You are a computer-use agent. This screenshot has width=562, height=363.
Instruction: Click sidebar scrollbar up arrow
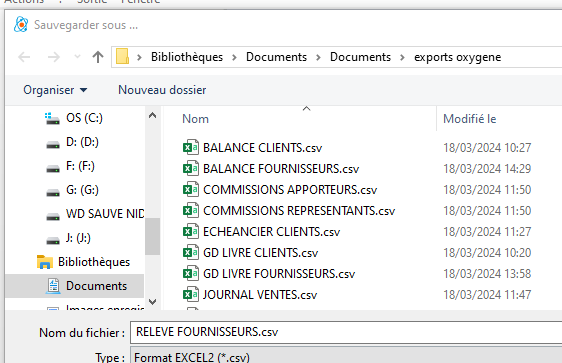pos(152,115)
